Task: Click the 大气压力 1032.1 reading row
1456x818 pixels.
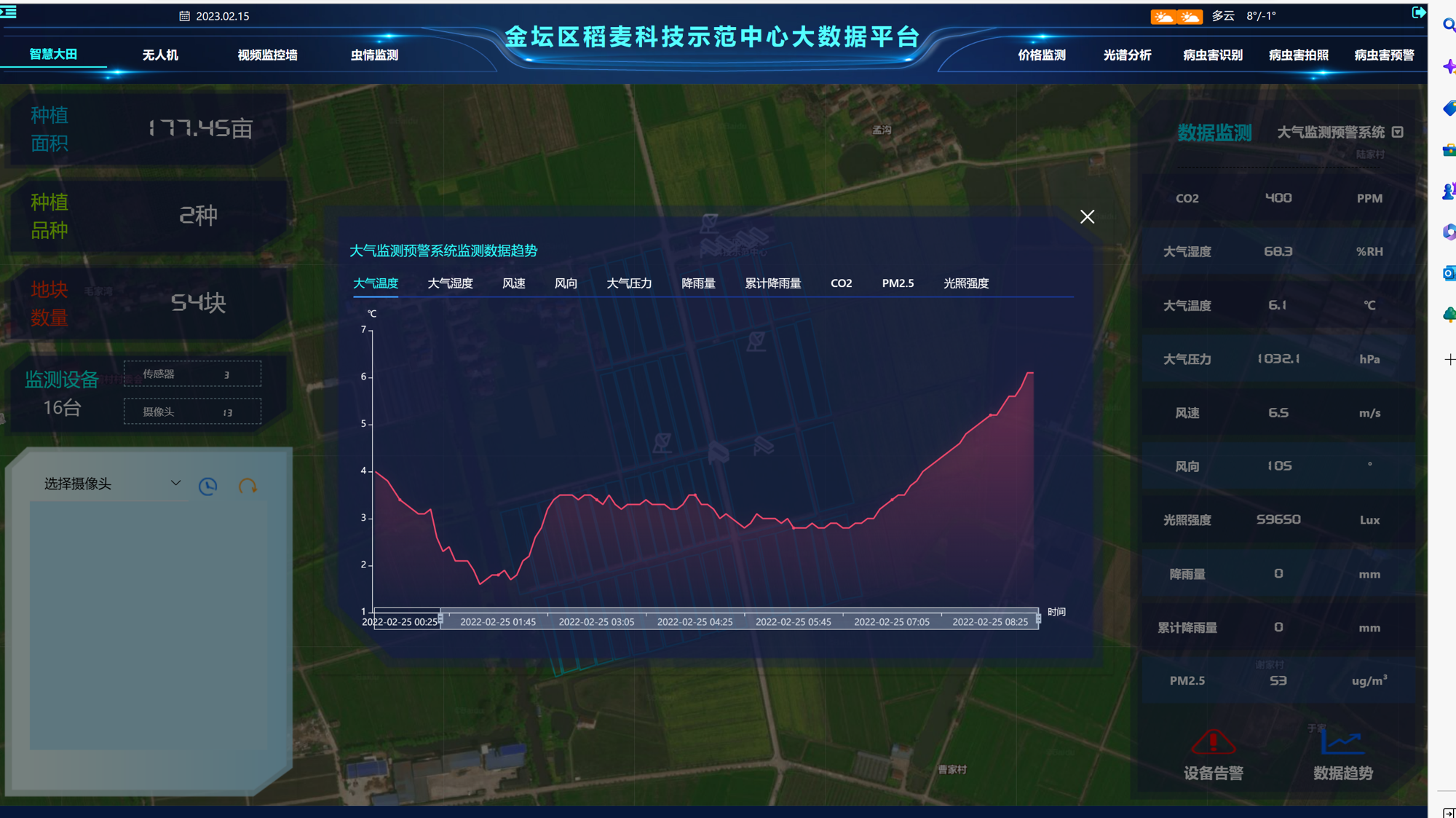Action: (1278, 359)
